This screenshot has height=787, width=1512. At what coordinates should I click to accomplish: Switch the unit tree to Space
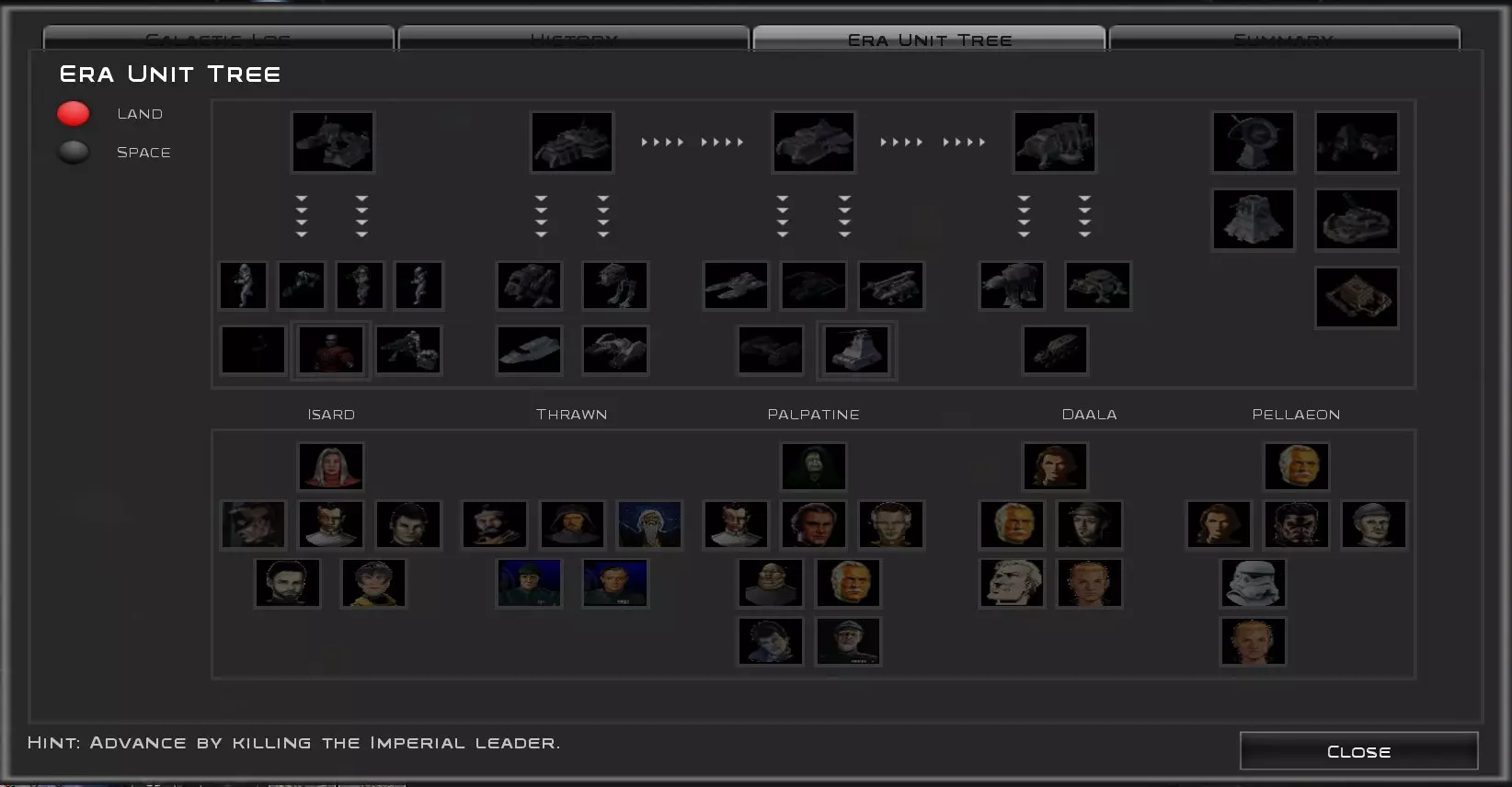point(74,152)
